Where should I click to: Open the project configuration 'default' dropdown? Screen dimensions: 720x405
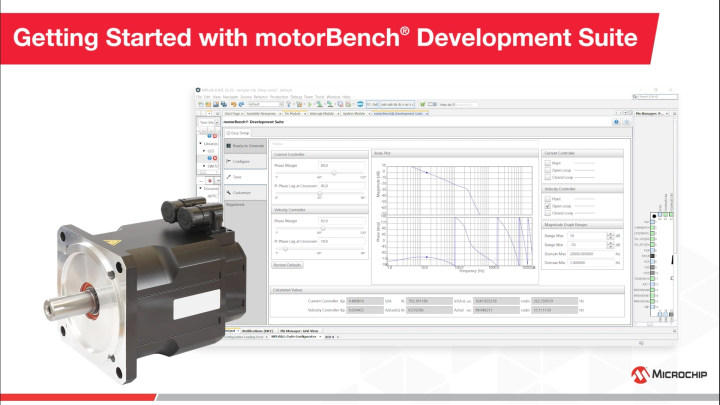pyautogui.click(x=263, y=103)
